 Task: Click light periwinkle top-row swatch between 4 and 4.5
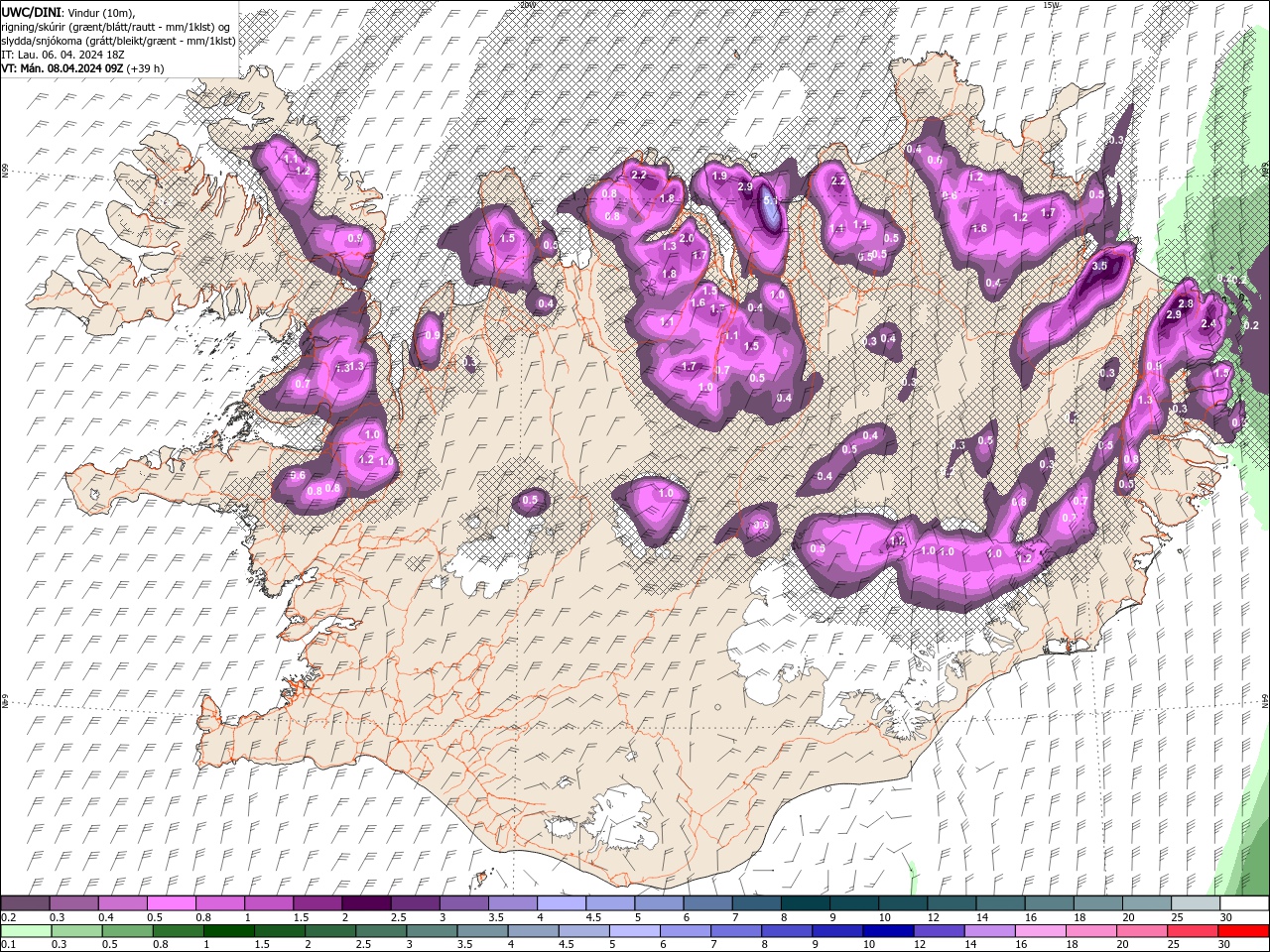(561, 903)
